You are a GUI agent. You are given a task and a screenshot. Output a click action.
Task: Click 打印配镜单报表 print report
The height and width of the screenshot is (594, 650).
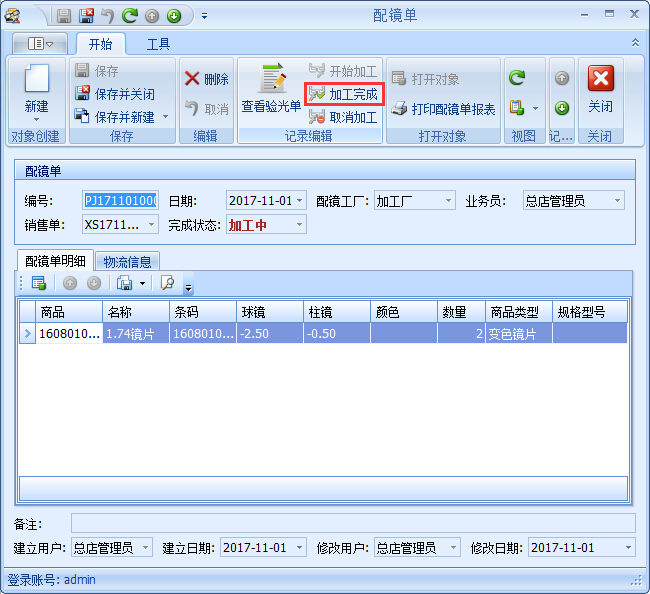[444, 109]
